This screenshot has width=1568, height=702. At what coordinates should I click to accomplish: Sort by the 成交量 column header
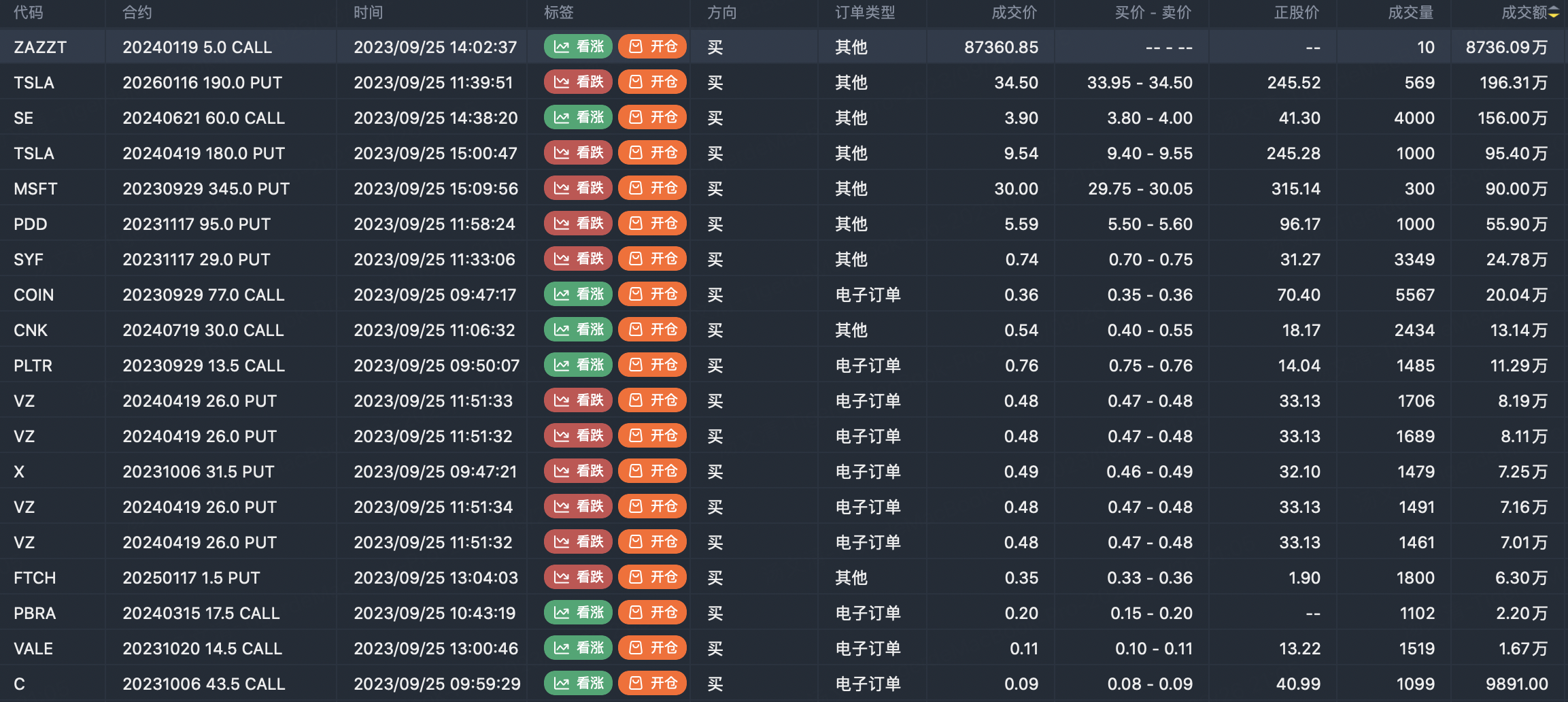(x=1411, y=13)
